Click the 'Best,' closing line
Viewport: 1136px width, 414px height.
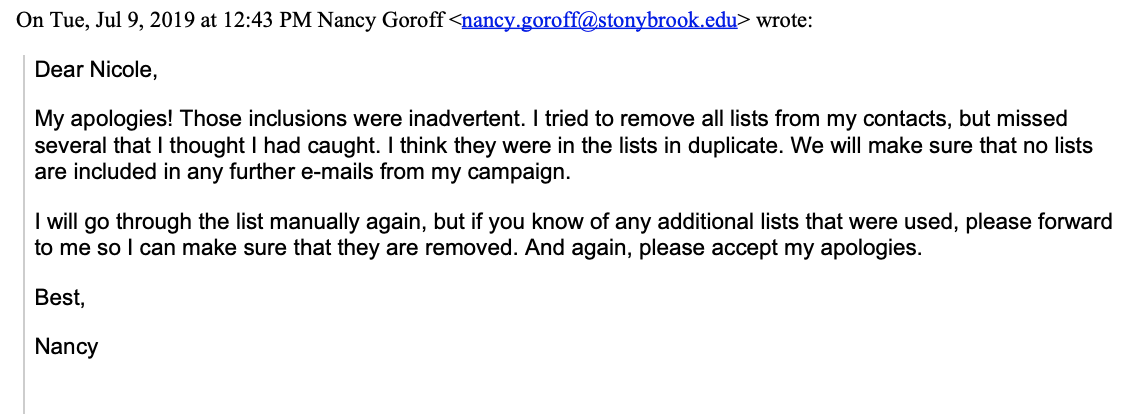coord(60,298)
